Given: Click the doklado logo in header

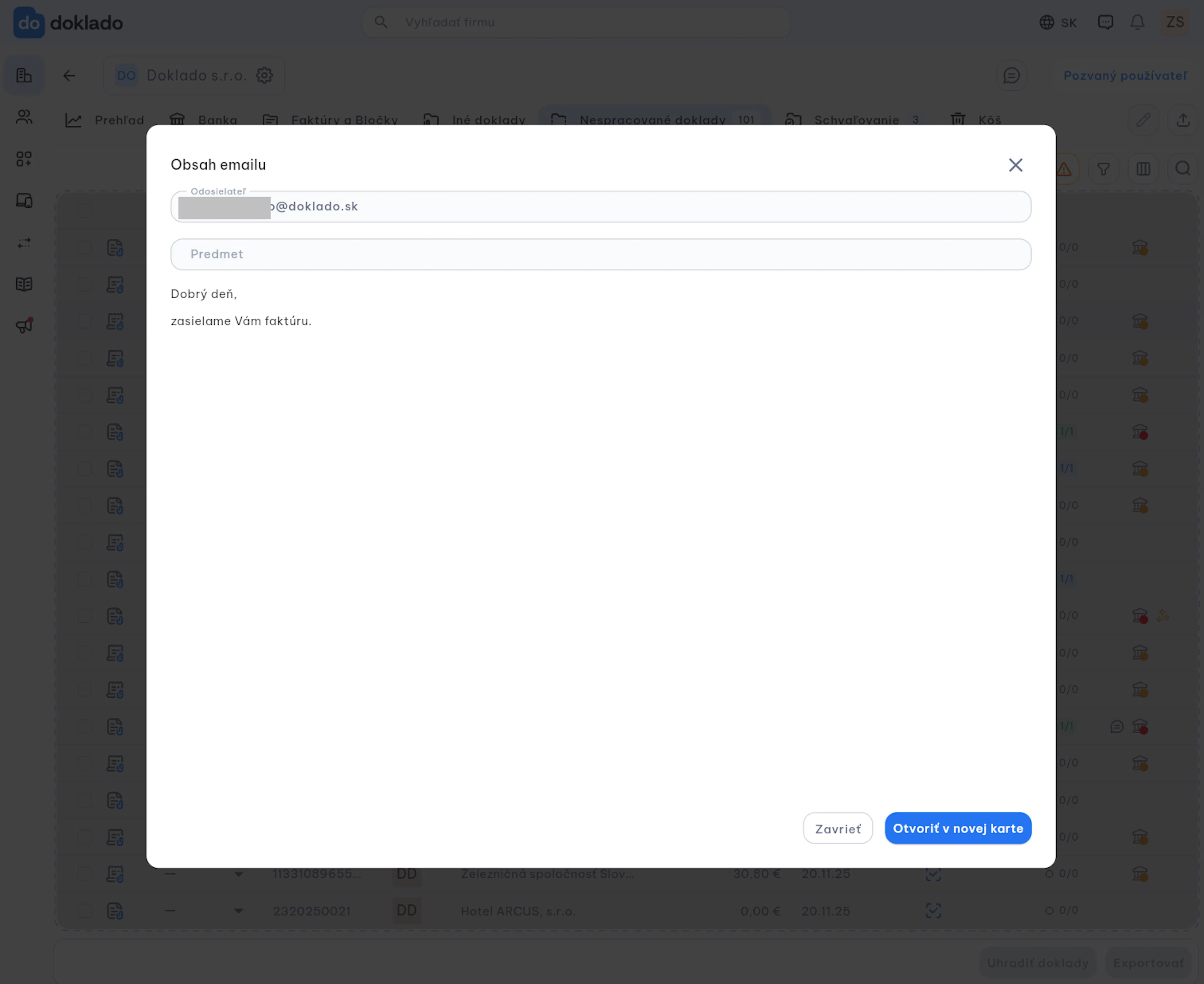Looking at the screenshot, I should coord(68,23).
